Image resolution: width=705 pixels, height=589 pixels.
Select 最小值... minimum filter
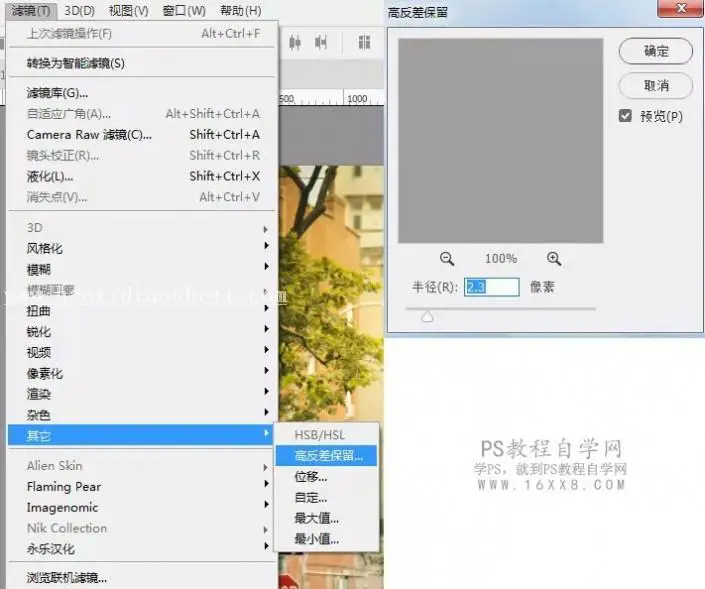click(x=326, y=539)
